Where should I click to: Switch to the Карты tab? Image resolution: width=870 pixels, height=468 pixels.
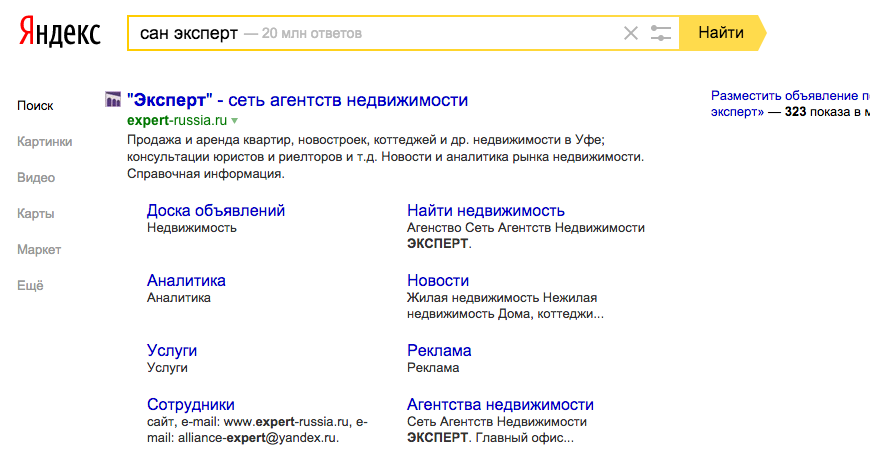click(36, 214)
